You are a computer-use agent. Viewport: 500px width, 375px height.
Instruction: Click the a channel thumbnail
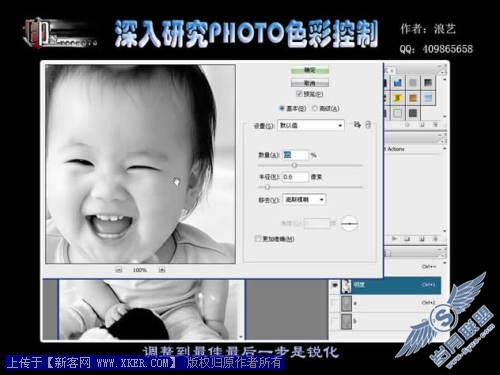[346, 304]
